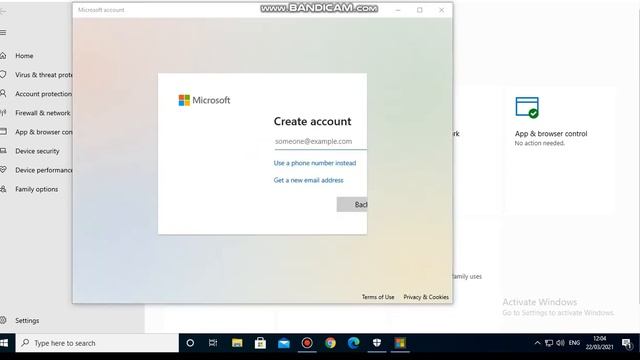Toggle the hamburger navigation menu

click(x=3, y=32)
